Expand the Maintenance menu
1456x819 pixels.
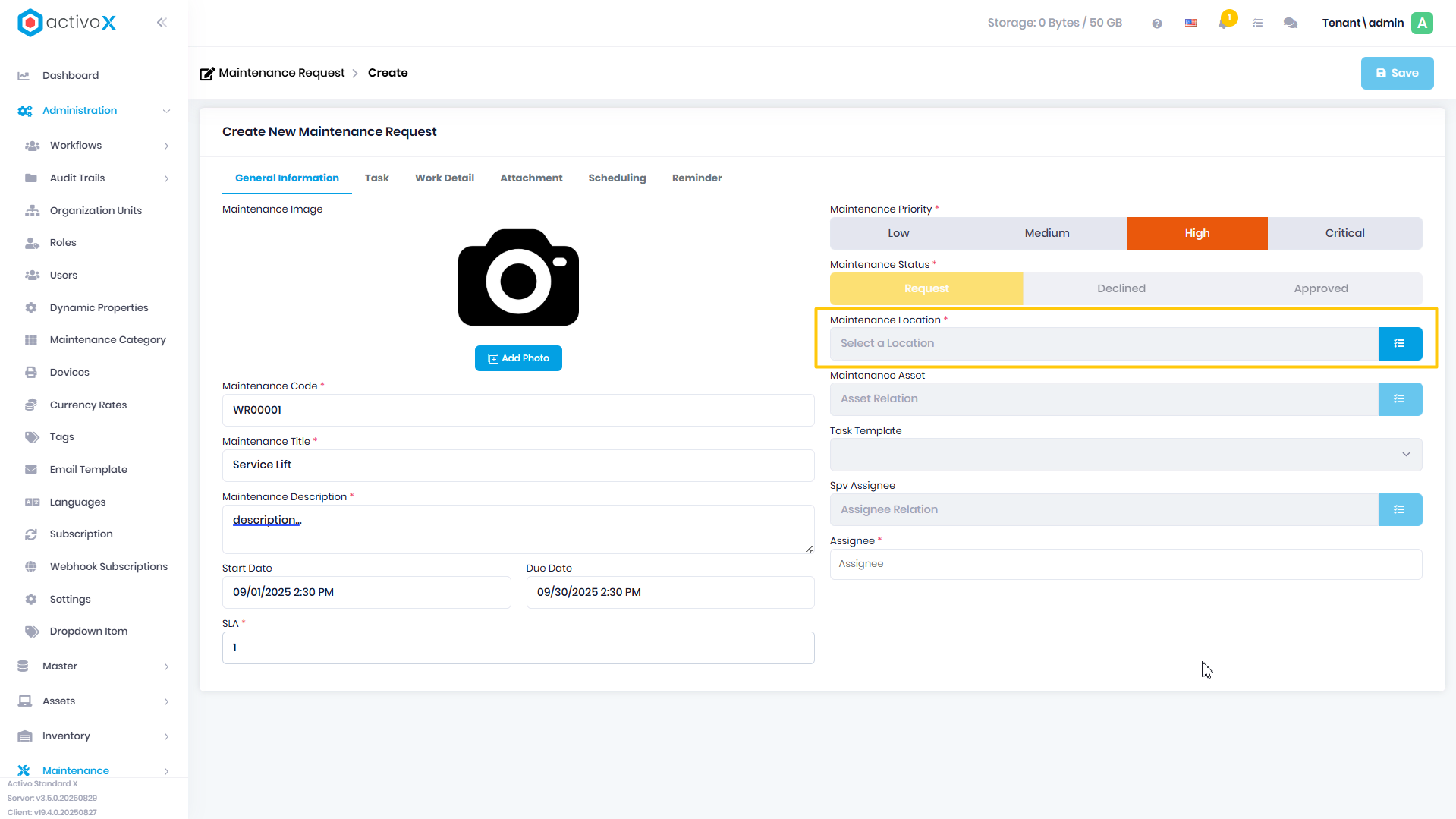coord(166,771)
